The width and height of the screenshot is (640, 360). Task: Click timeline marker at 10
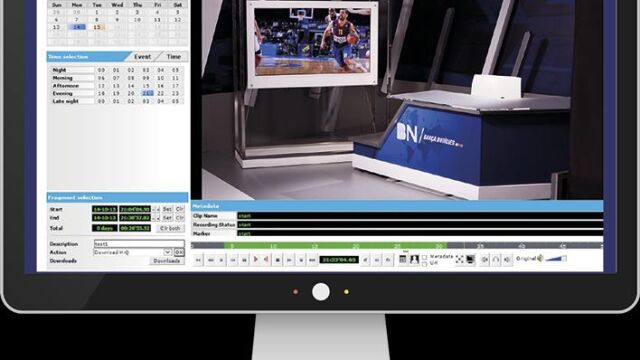(273, 246)
